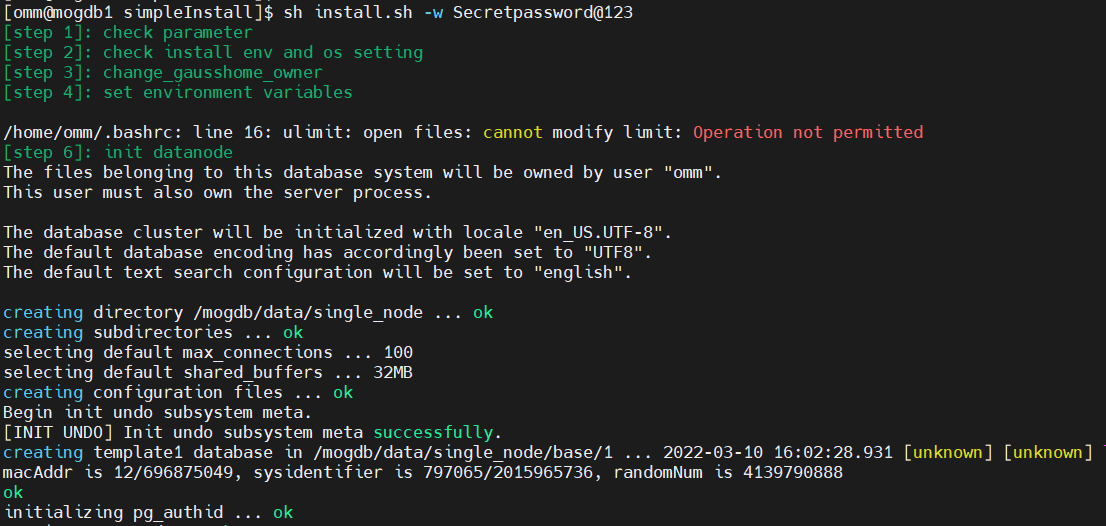Click the green "successfully" word
The image size is (1106, 526).
tap(432, 432)
